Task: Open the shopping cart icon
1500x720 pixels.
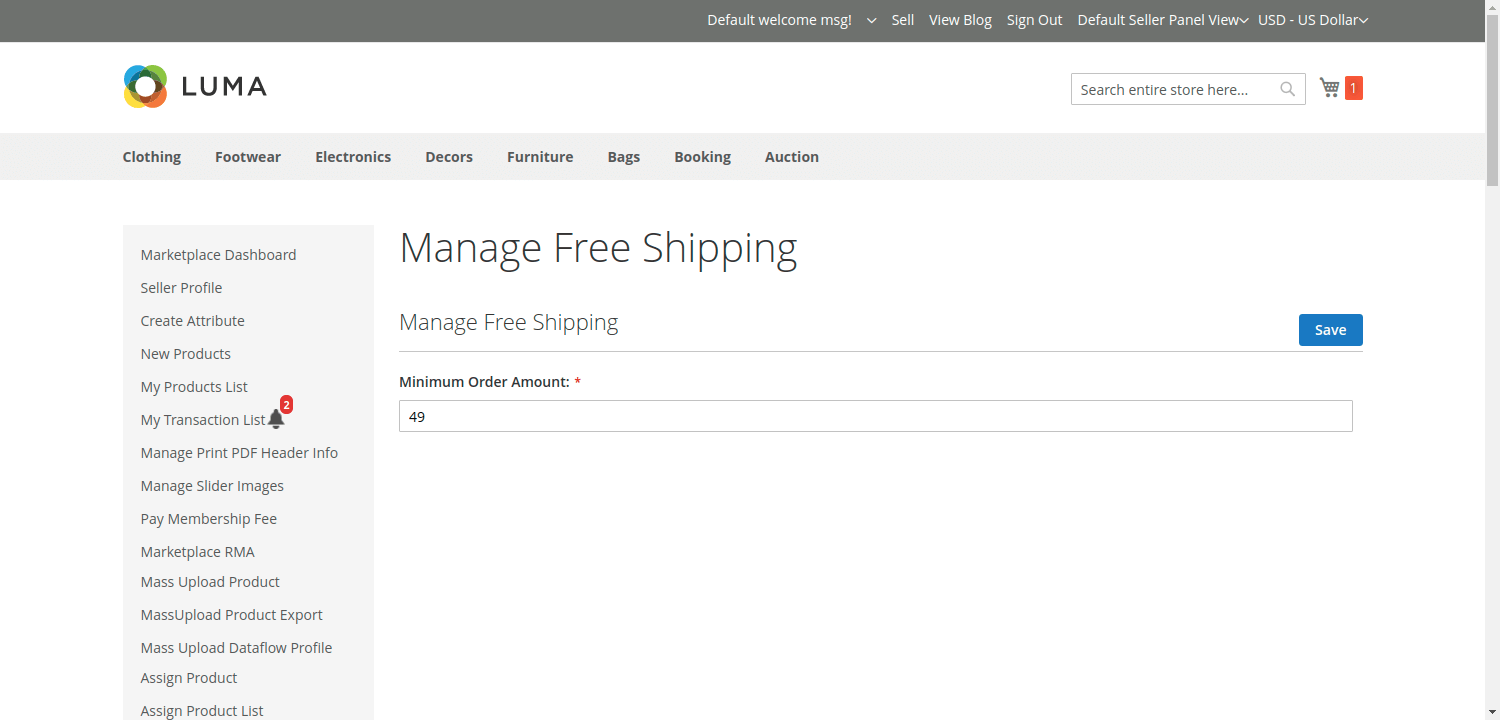Action: click(1328, 87)
